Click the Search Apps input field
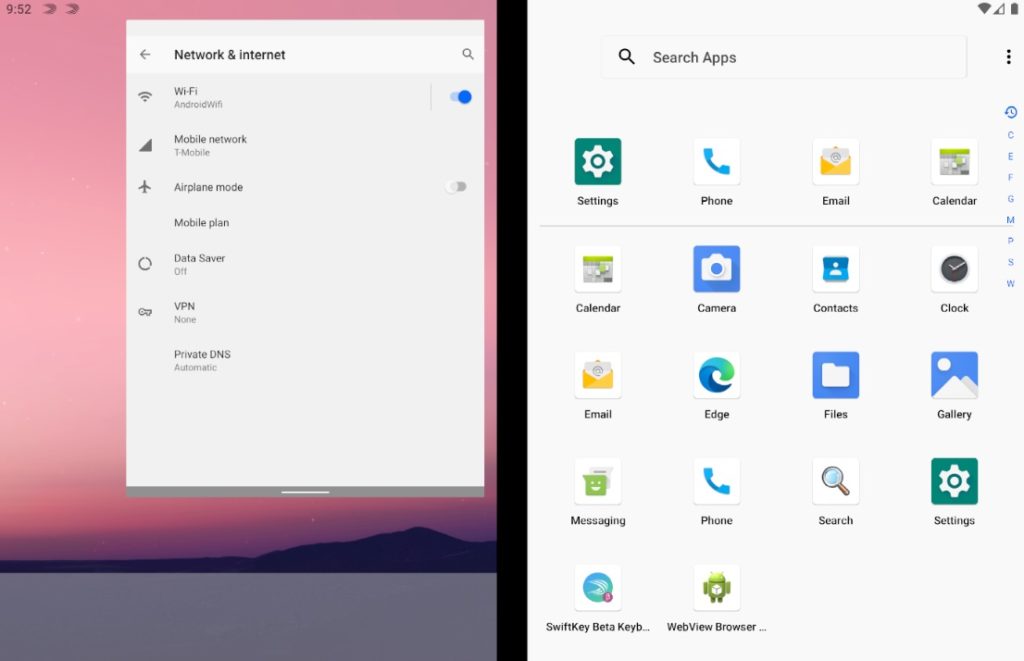1024x661 pixels. (783, 57)
